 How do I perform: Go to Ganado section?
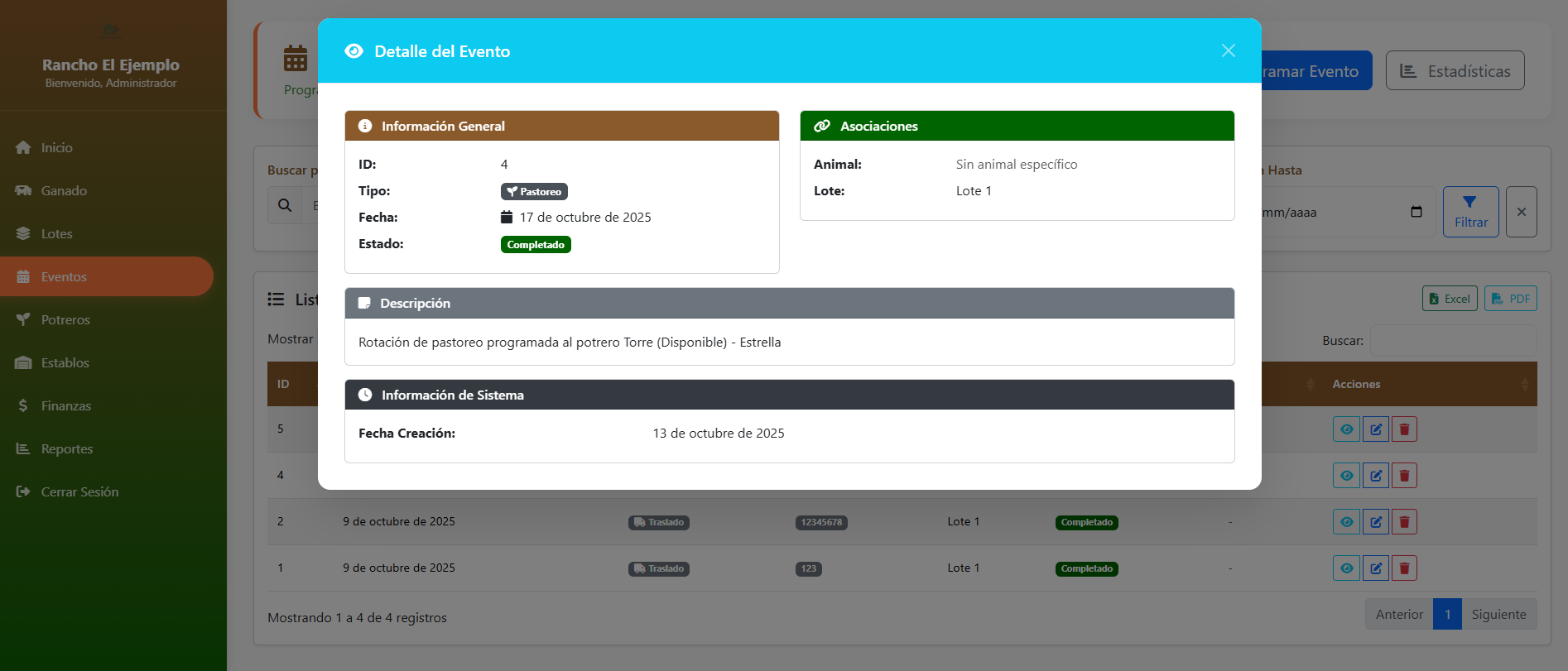coord(107,190)
